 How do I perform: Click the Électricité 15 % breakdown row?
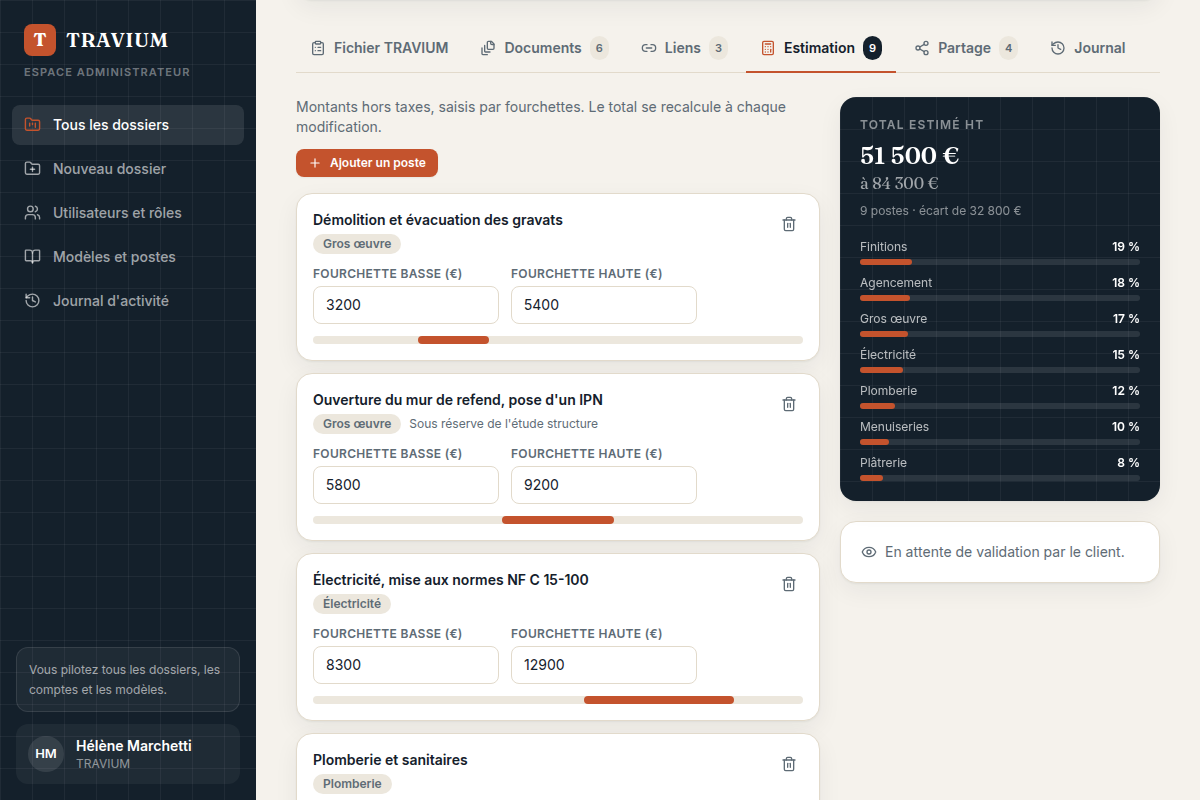pyautogui.click(x=1000, y=361)
